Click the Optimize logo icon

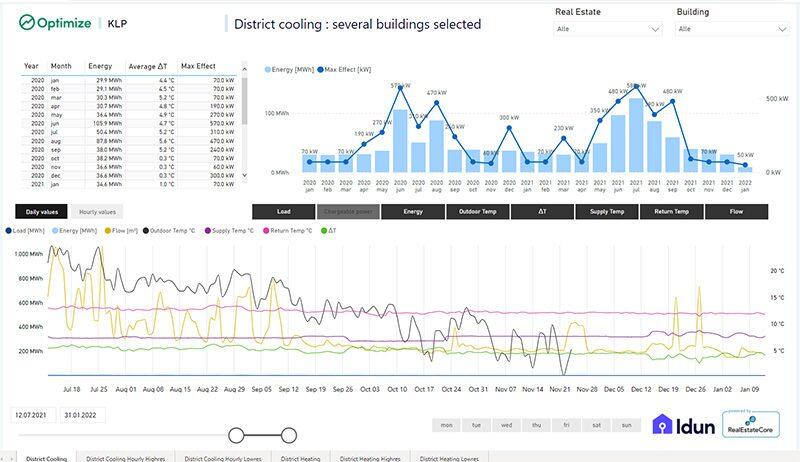pyautogui.click(x=27, y=22)
